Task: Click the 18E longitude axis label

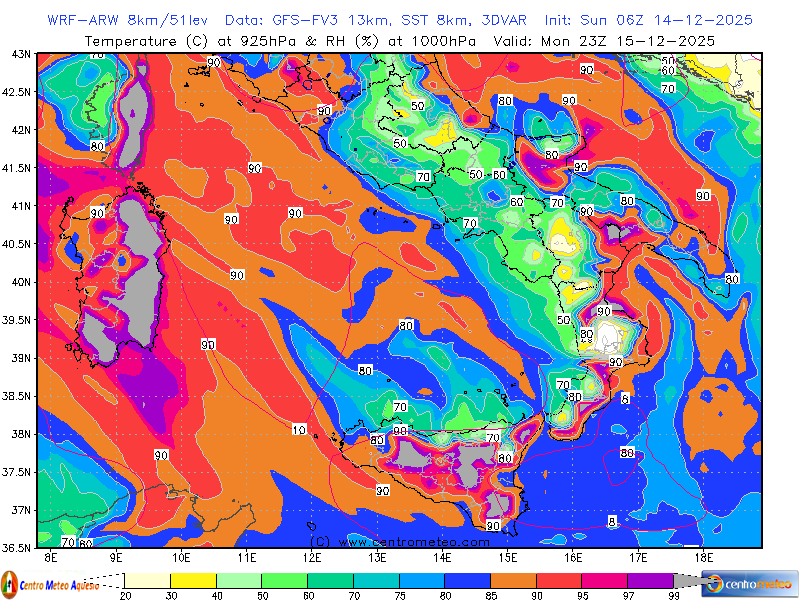Action: (703, 557)
